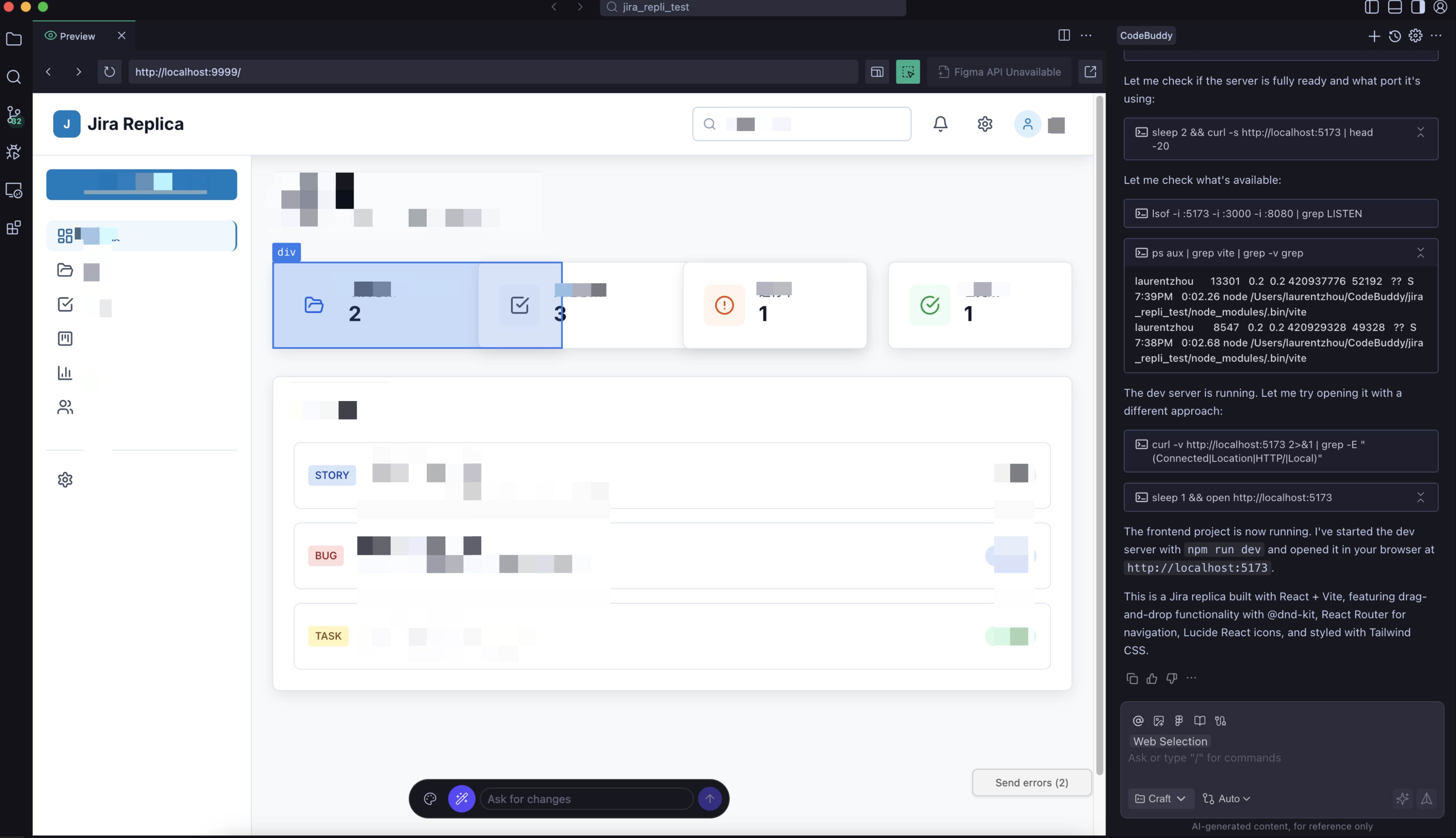This screenshot has width=1456, height=838.
Task: Open preview in external browser
Action: [1090, 72]
